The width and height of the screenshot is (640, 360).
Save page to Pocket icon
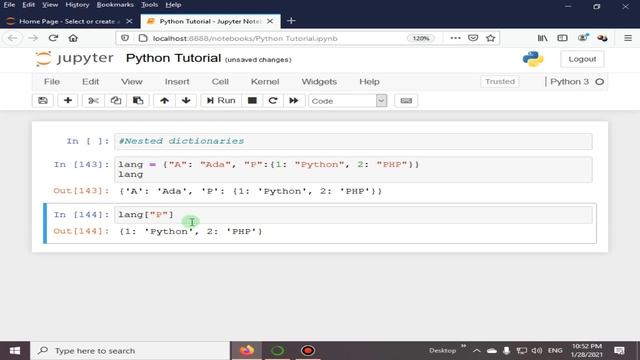point(473,38)
